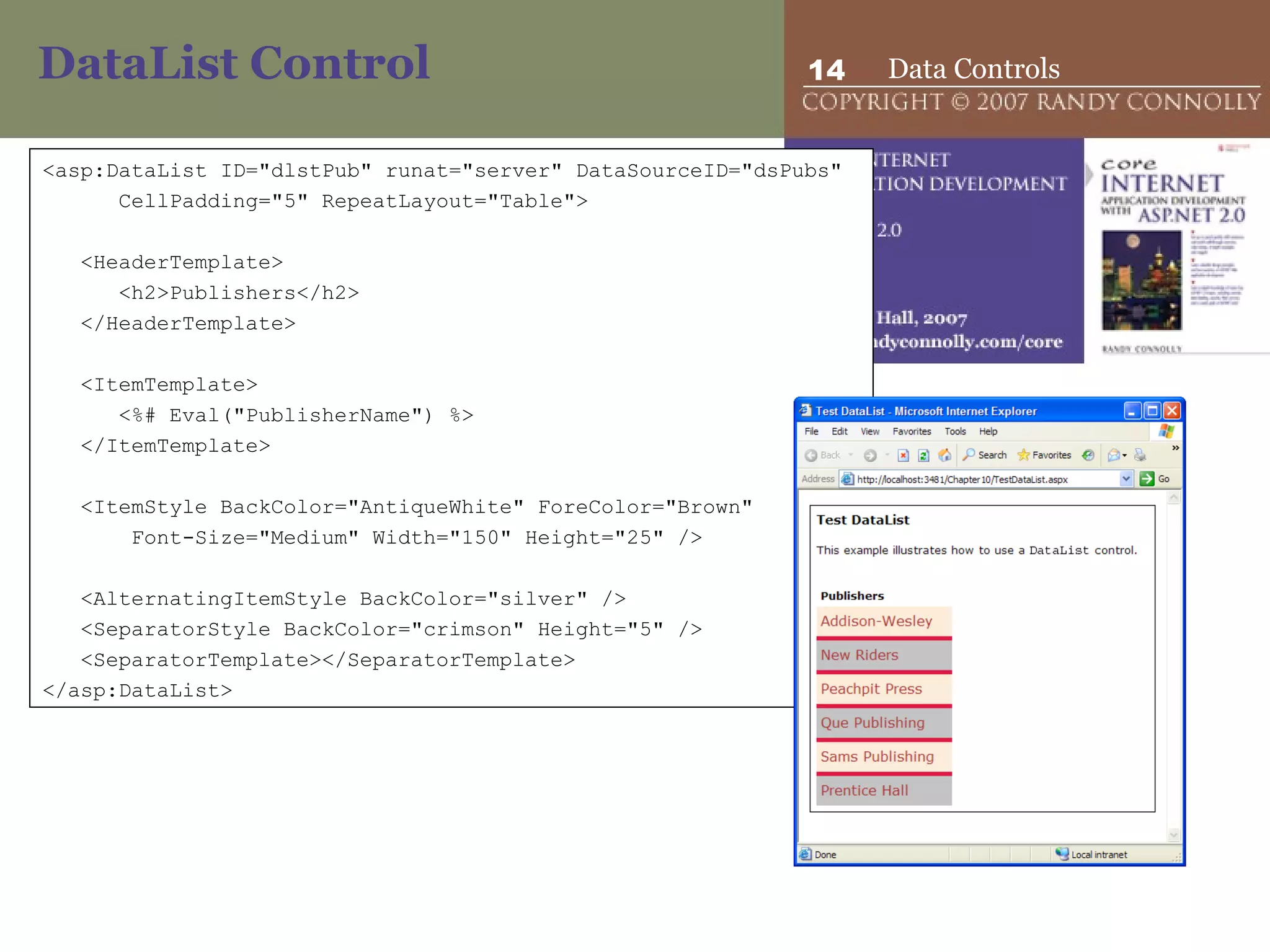Open the File menu

point(811,431)
